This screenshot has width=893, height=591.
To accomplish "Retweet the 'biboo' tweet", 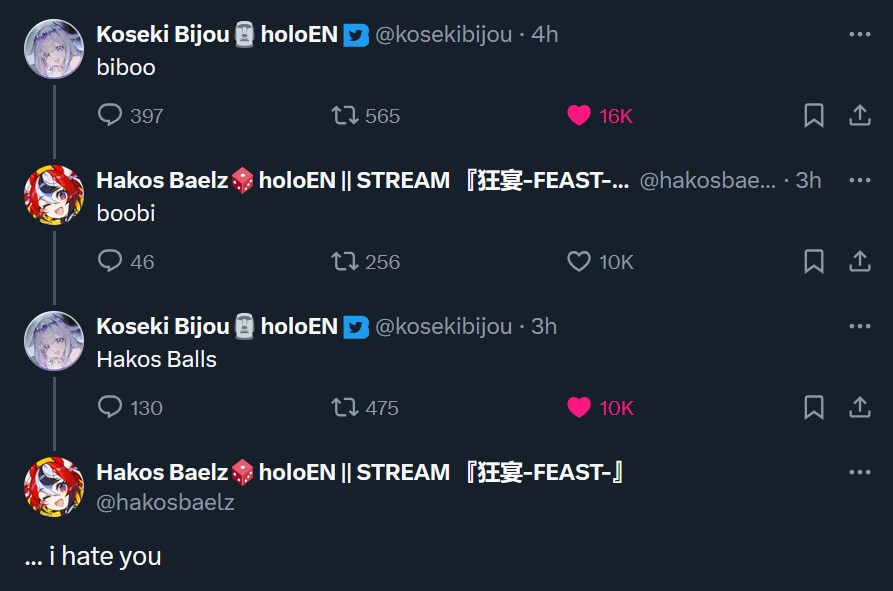I will tap(345, 116).
